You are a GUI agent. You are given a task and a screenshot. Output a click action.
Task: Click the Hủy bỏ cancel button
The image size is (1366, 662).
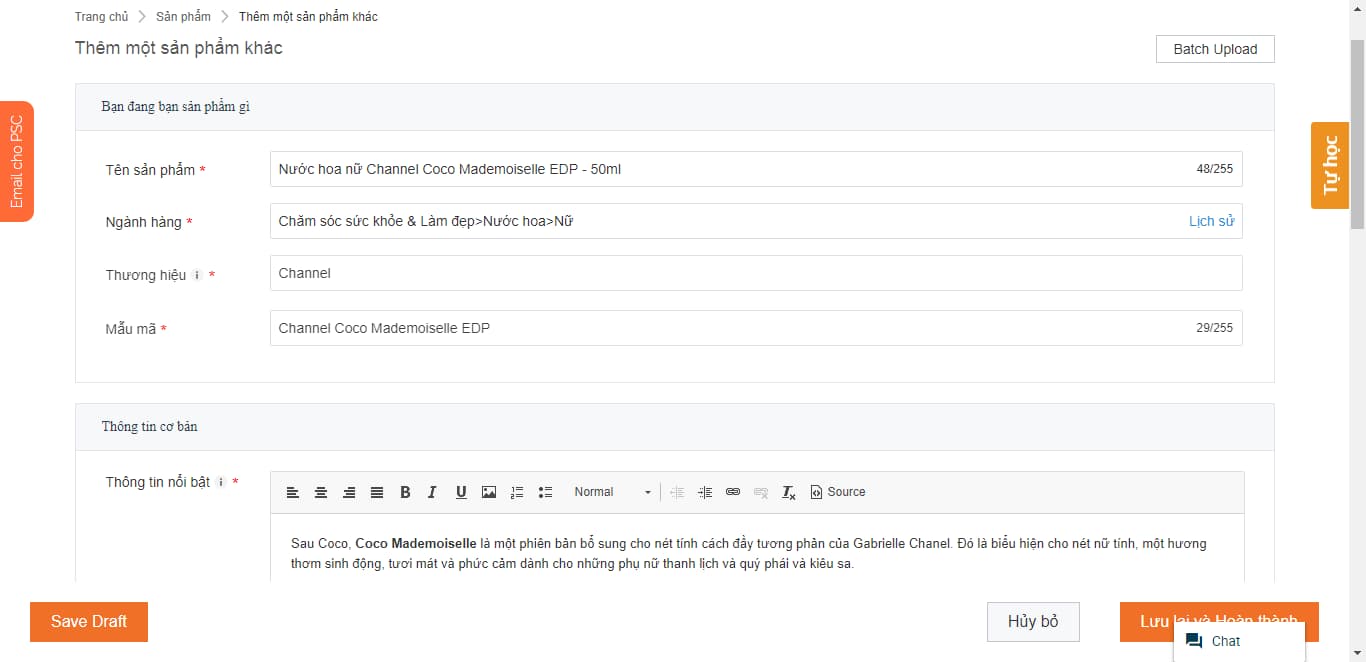point(1033,621)
